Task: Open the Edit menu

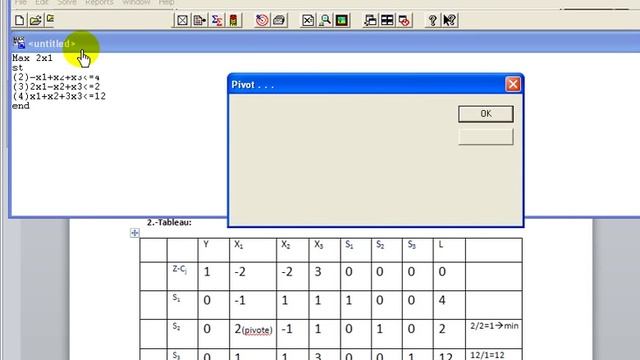Action: pos(42,2)
